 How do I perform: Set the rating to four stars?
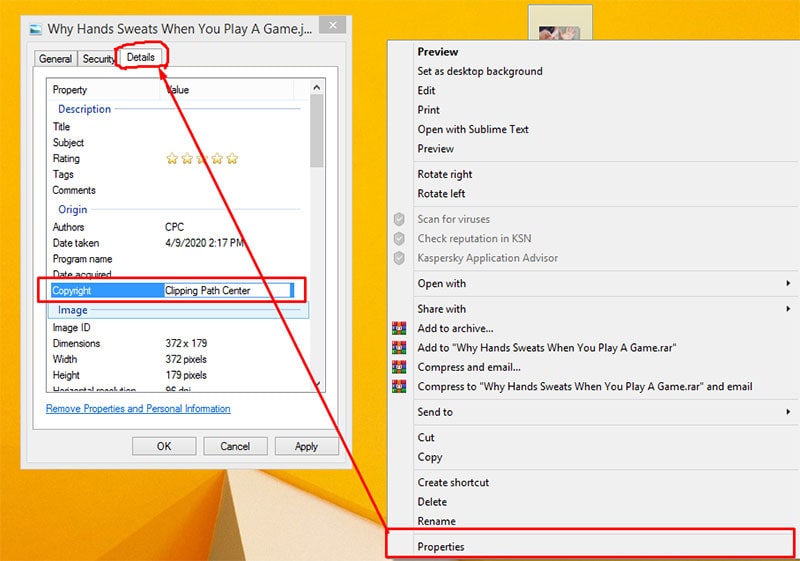click(217, 159)
